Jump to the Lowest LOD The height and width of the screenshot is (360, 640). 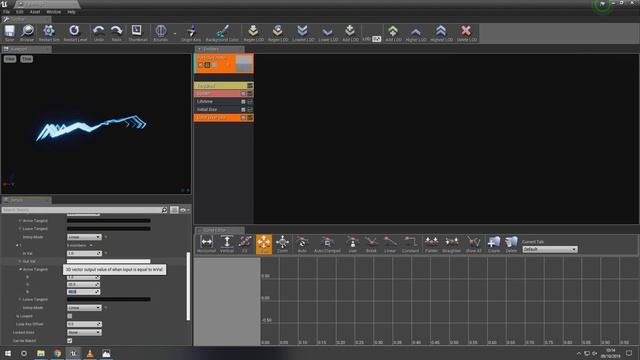pos(302,33)
